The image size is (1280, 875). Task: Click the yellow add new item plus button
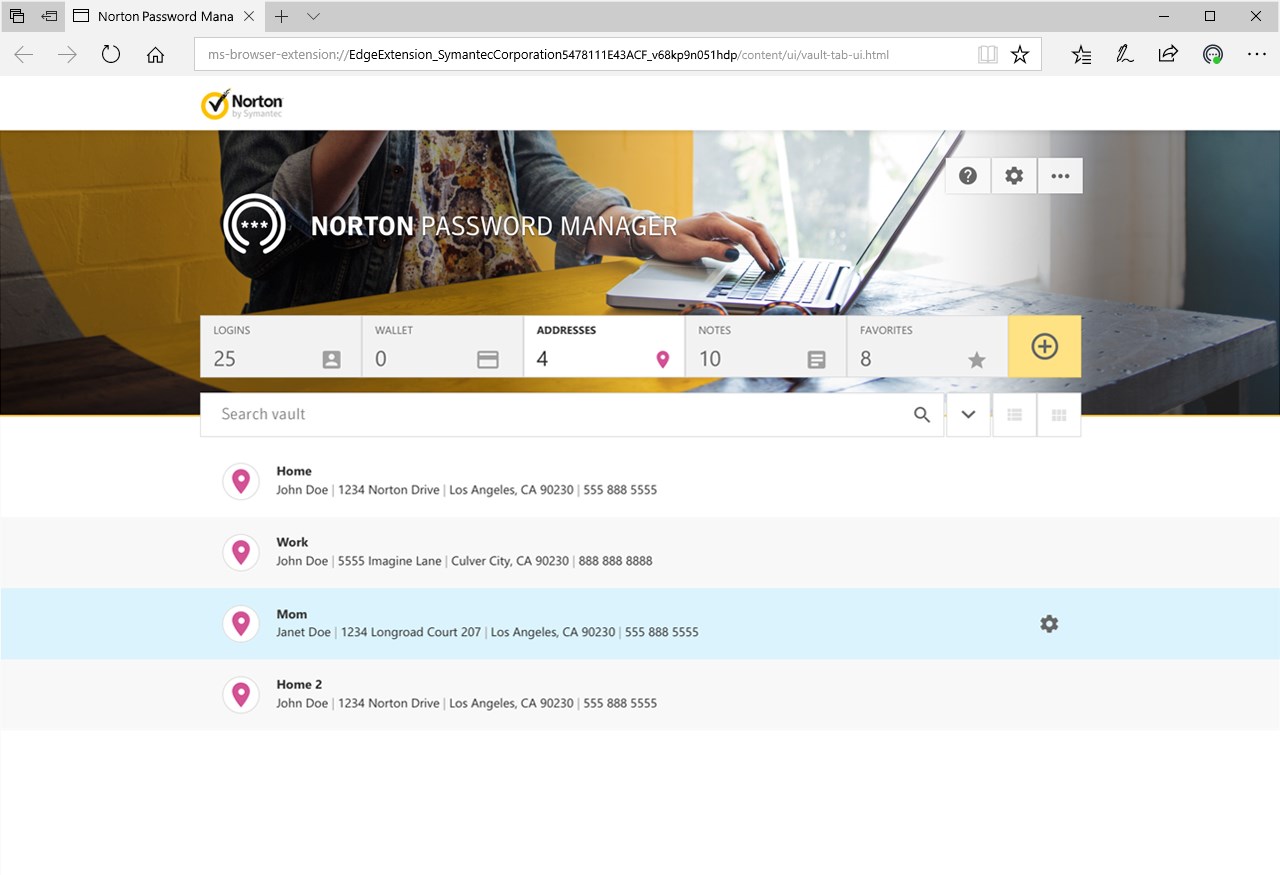1044,347
